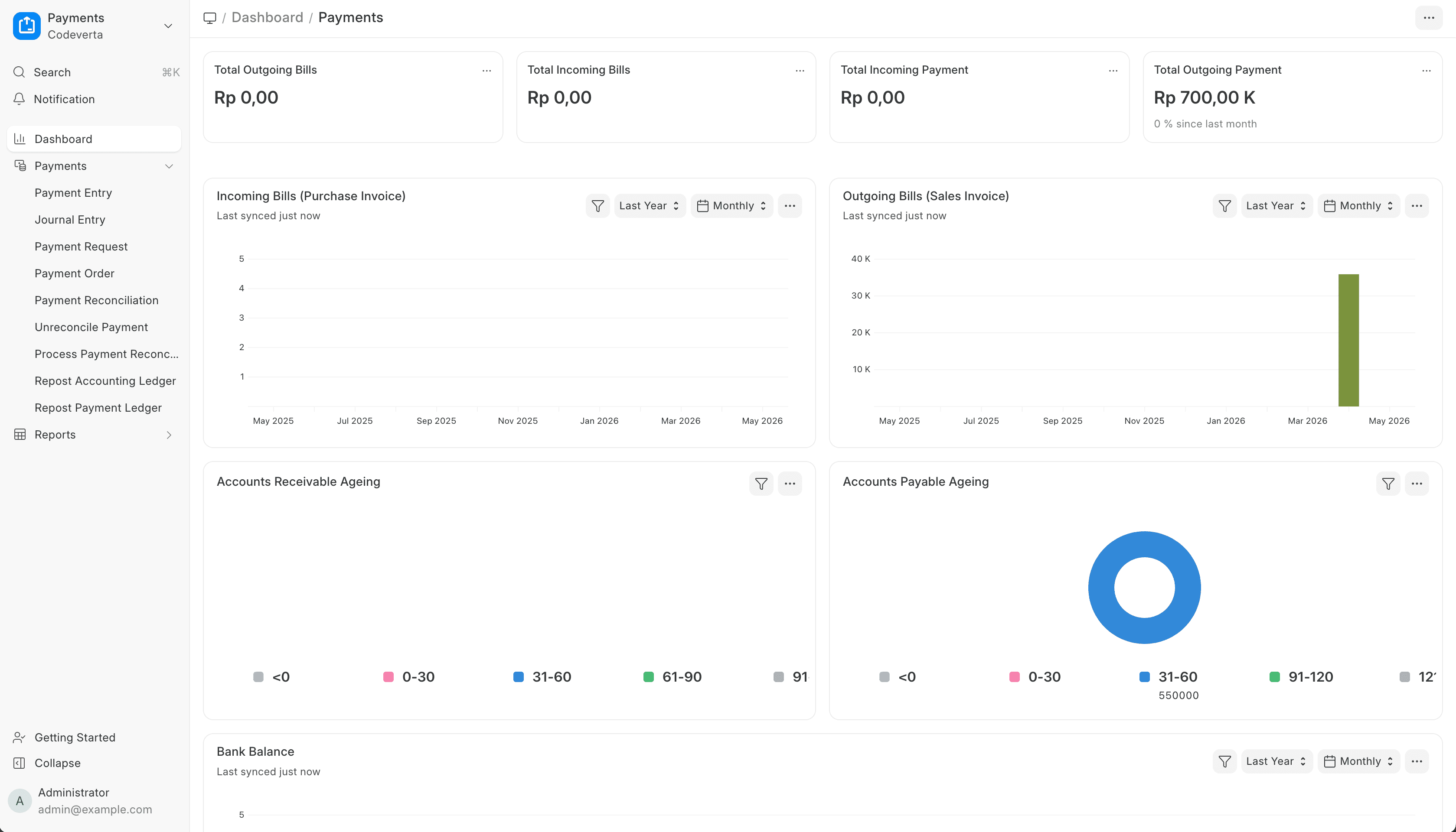The image size is (1456, 832).
Task: Open Monthly dropdown on Incoming Bills
Action: [x=732, y=206]
